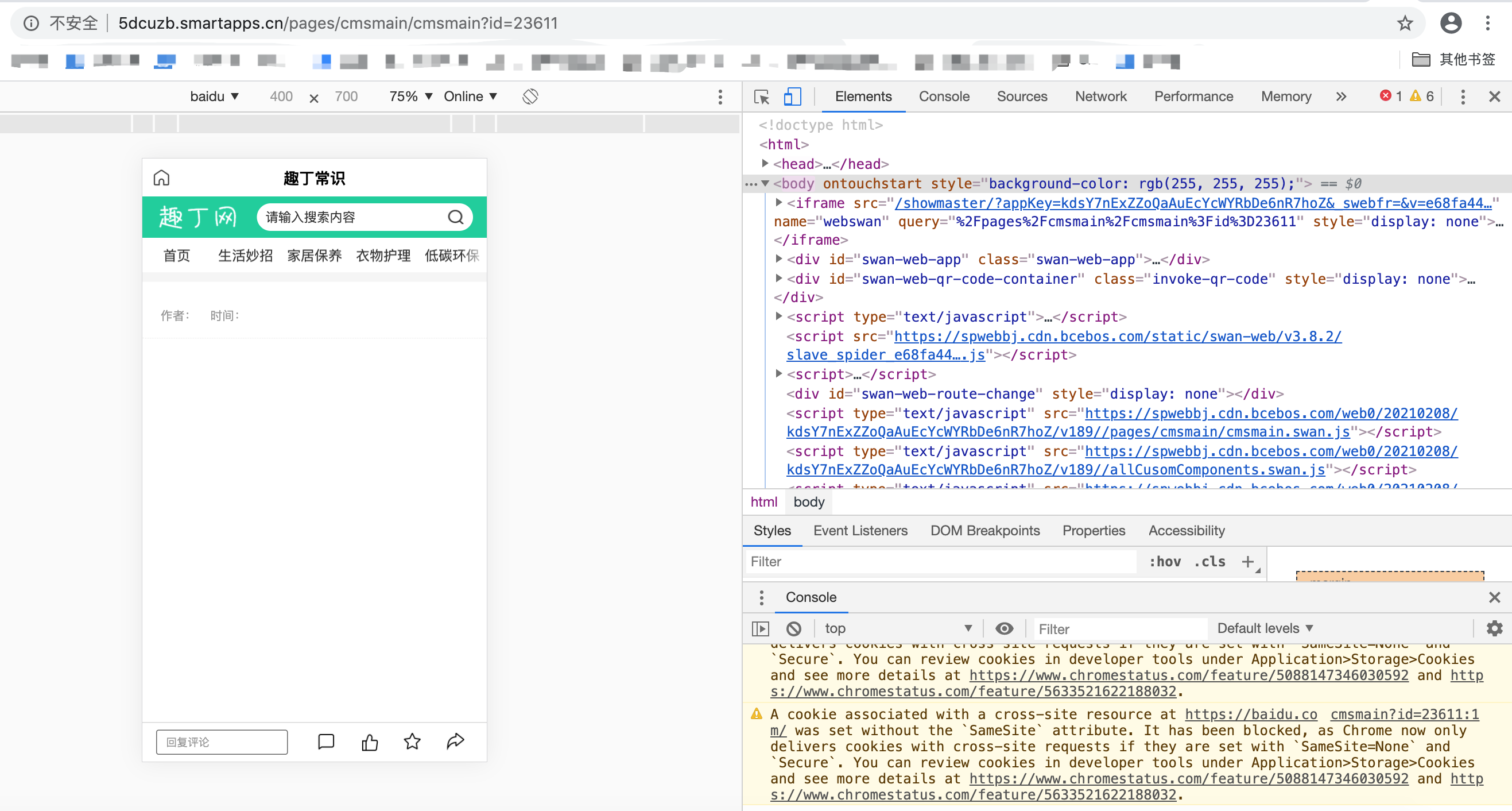Click the 回复评论 reply input

[222, 742]
